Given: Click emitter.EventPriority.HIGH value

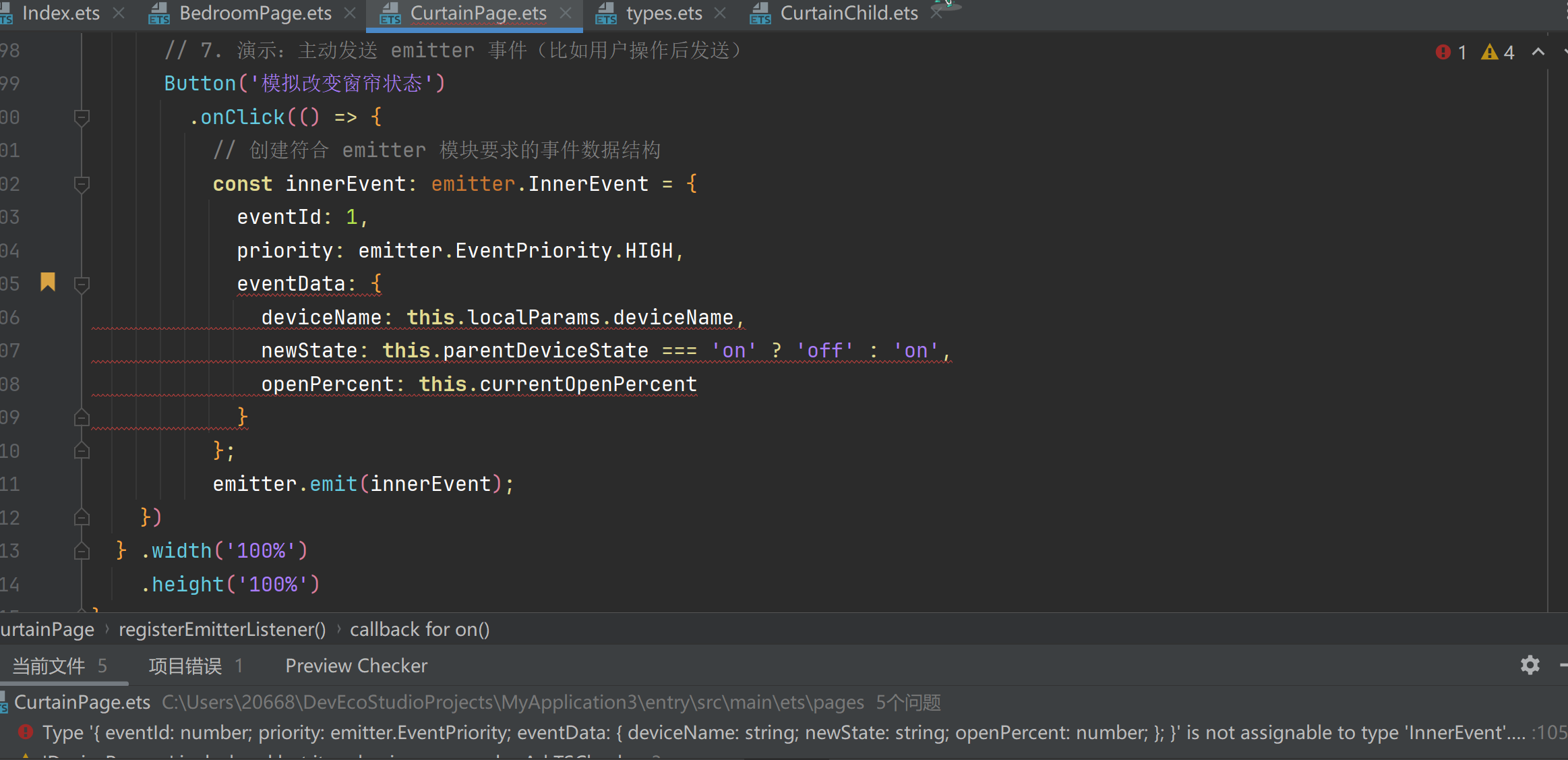Looking at the screenshot, I should (x=516, y=251).
